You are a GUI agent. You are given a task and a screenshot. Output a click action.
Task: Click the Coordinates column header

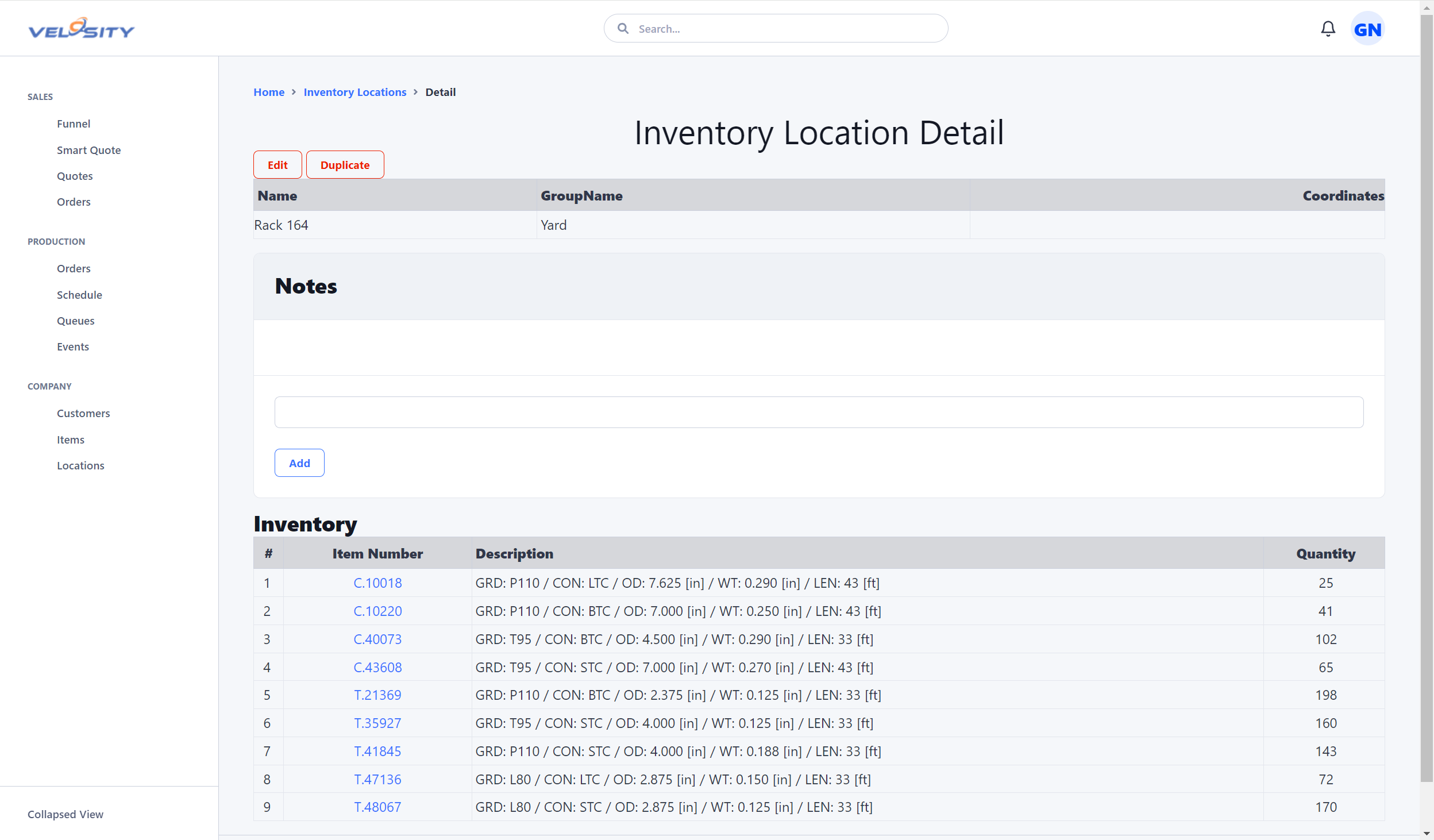1177,195
